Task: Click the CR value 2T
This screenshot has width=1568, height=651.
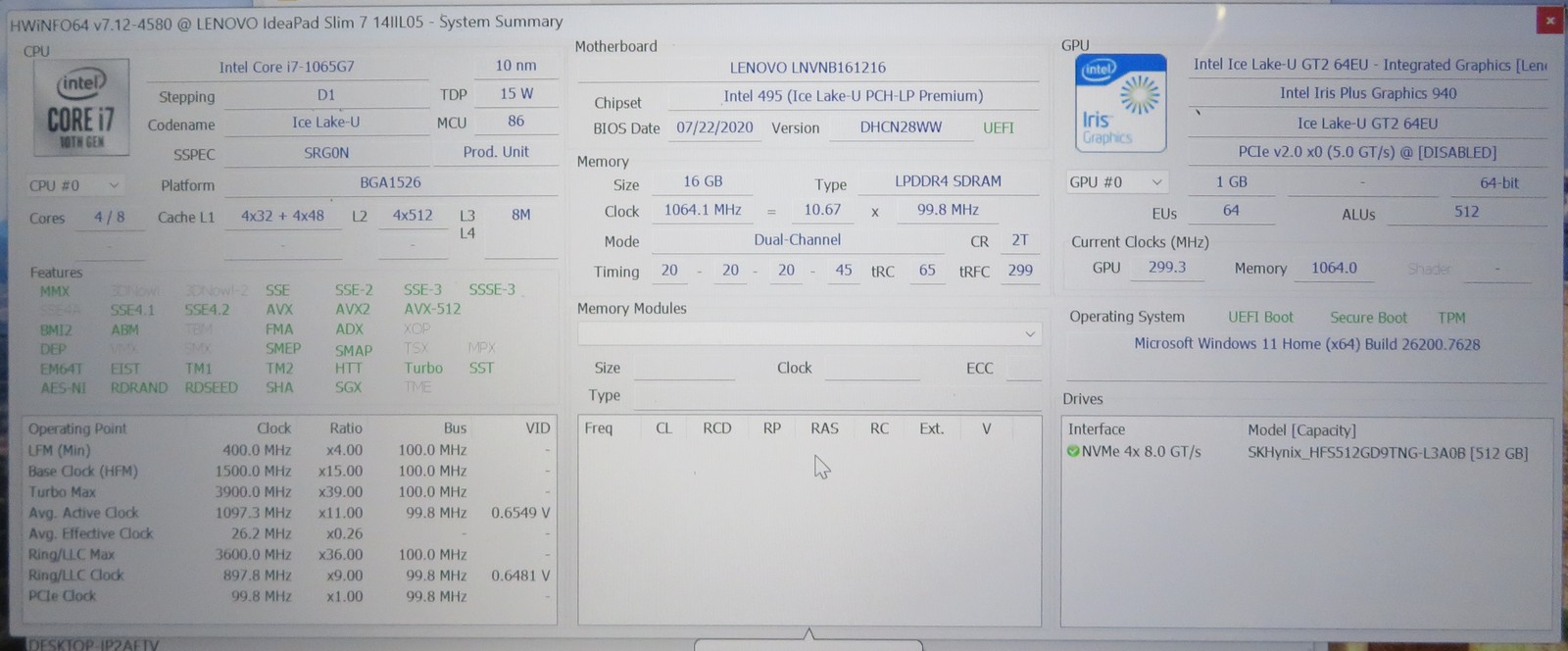Action: pyautogui.click(x=1020, y=240)
